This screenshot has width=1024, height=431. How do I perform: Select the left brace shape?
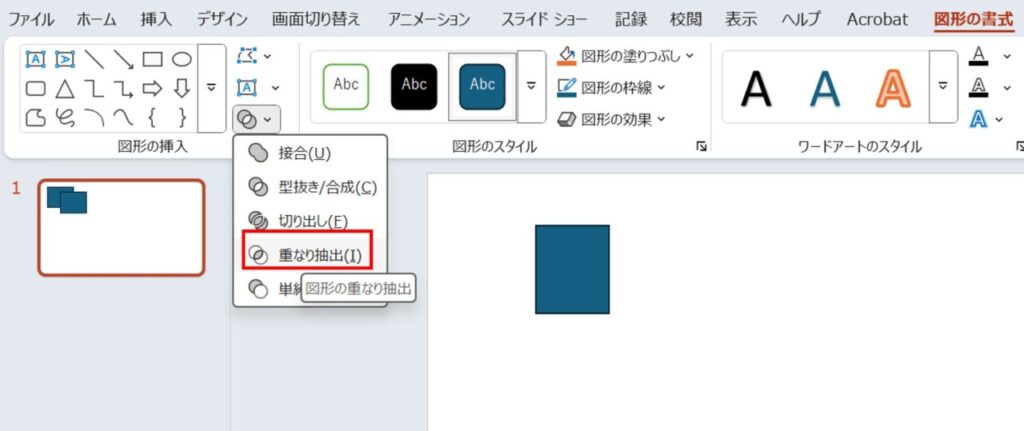(x=152, y=118)
